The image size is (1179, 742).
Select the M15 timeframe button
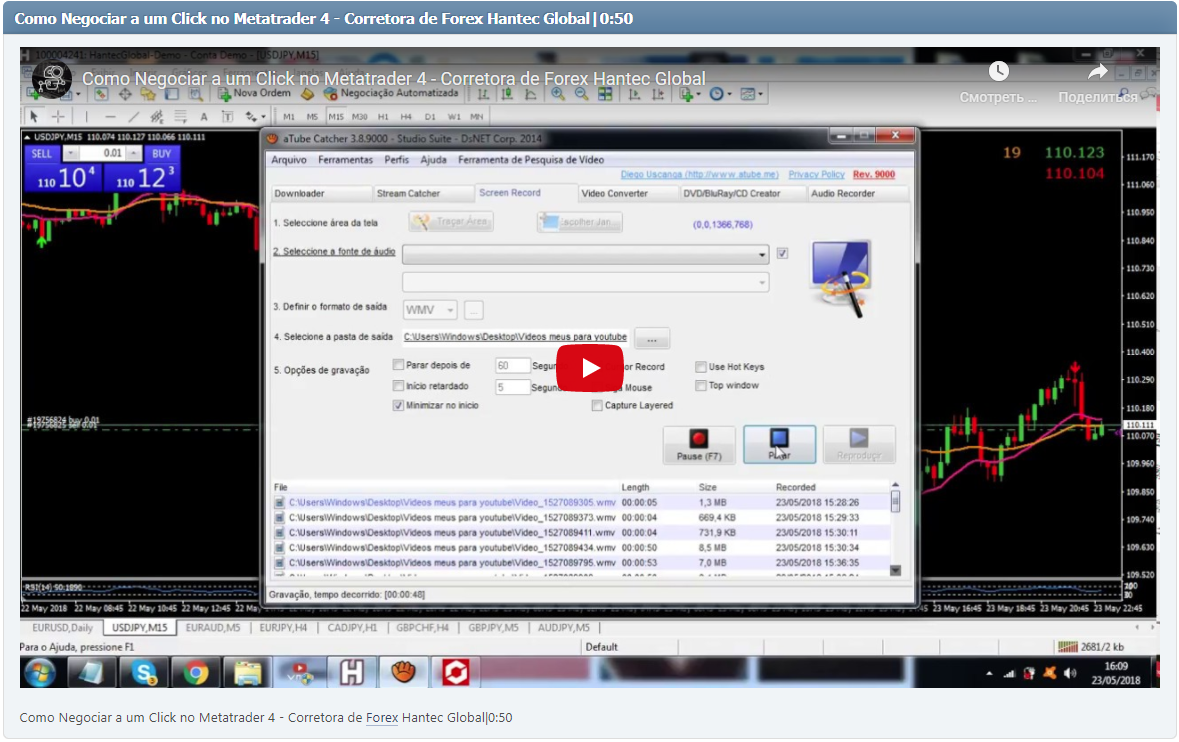[336, 115]
